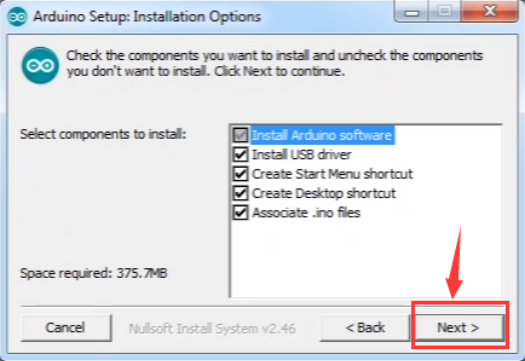
Task: Click the Arduino logo in the title bar
Action: coord(17,17)
